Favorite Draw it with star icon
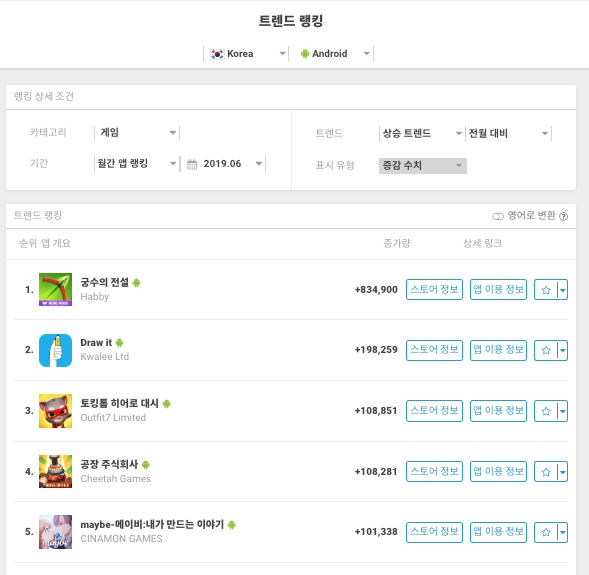 point(546,350)
